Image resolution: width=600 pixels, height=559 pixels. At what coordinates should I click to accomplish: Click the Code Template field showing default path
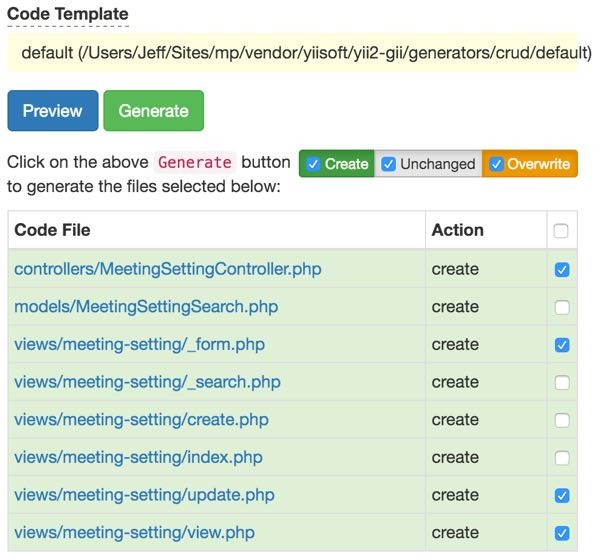click(293, 53)
